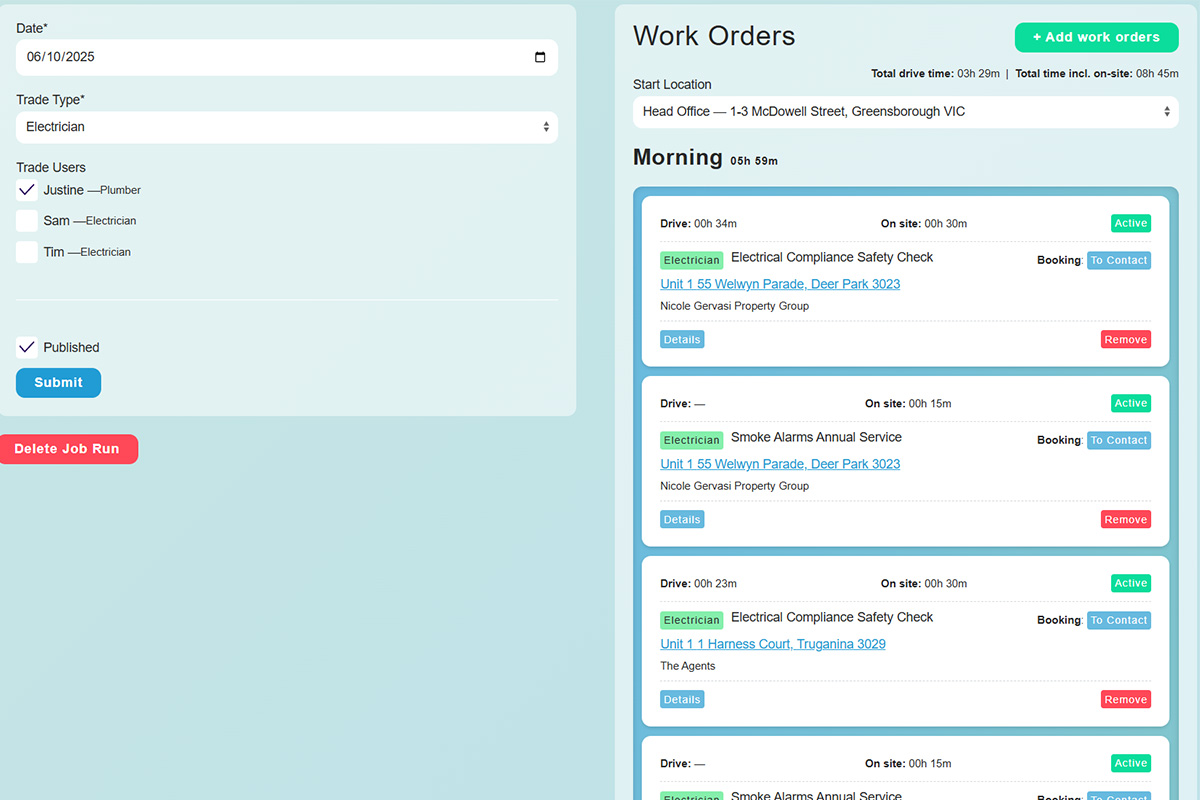Screen dimensions: 1200x800
Task: Click Details on the 55 Welwyn Parade Smoke Alarms card
Action: coord(682,519)
